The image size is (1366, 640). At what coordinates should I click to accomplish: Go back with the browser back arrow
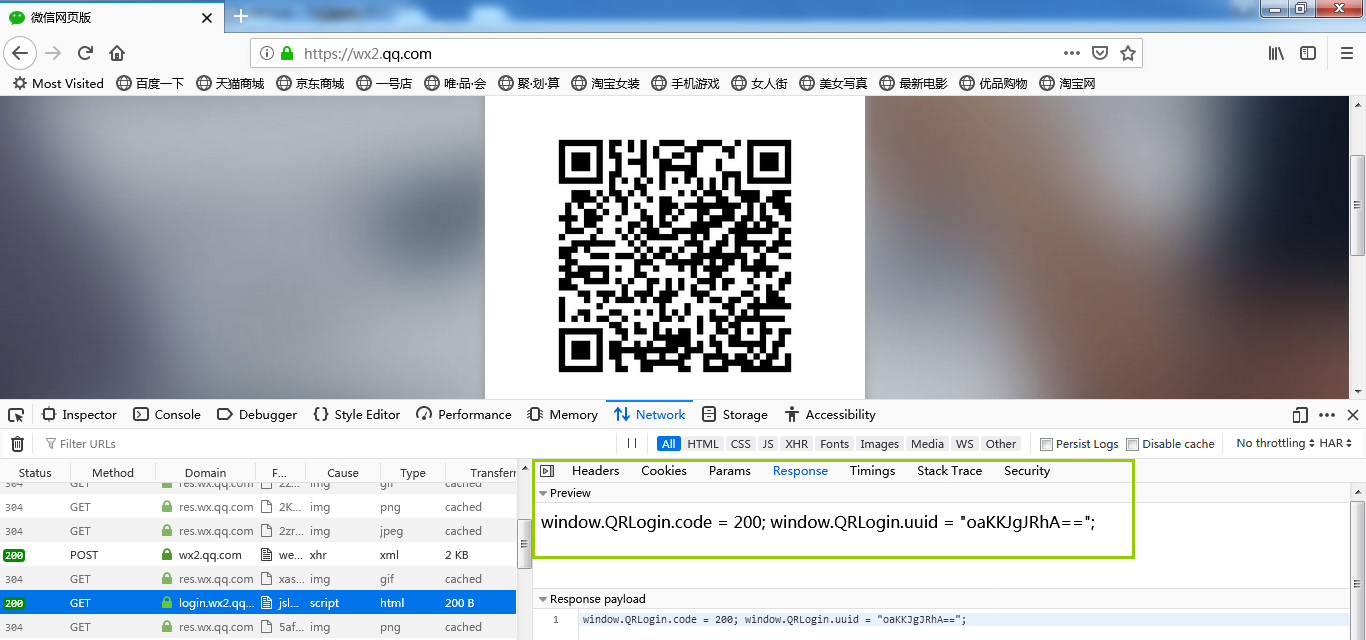click(x=21, y=53)
